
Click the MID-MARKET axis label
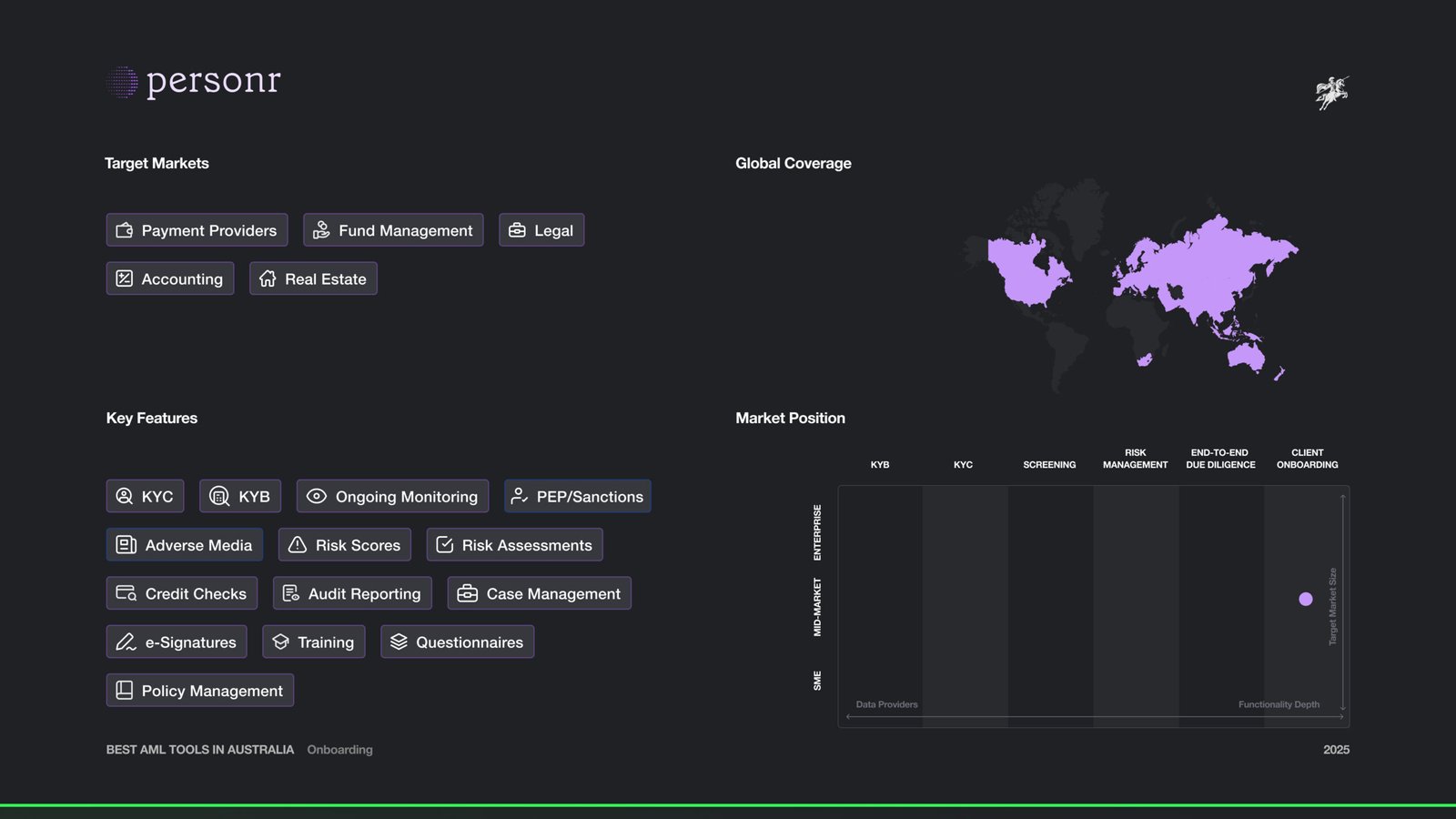pos(817,607)
